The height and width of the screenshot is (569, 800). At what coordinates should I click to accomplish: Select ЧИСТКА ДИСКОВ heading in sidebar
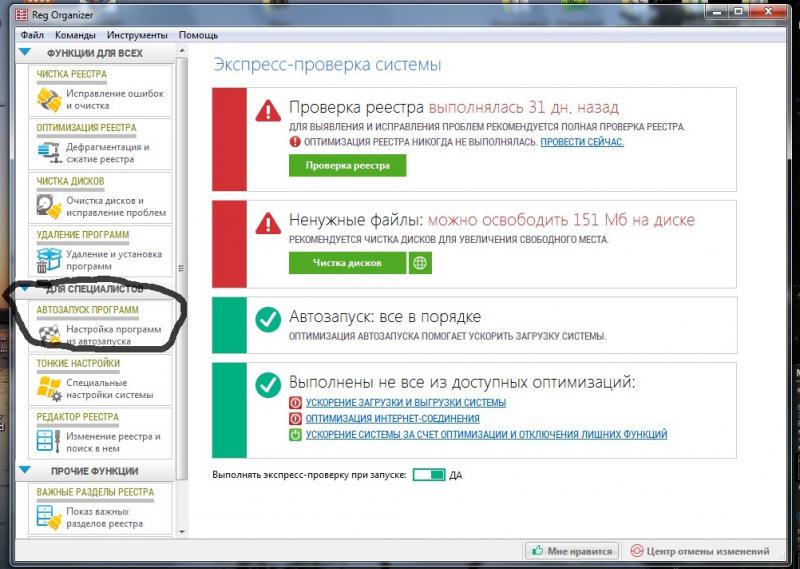[x=70, y=181]
